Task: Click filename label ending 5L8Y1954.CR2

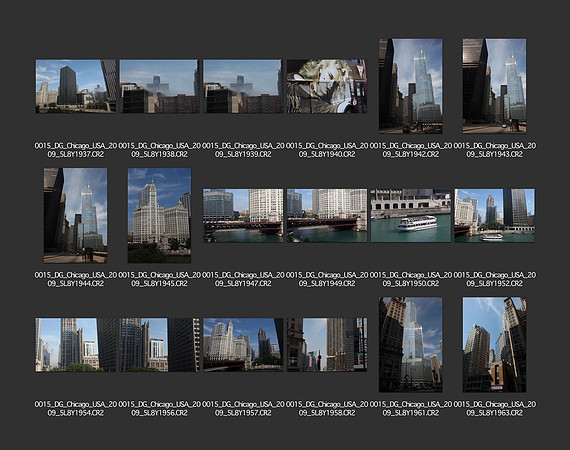Action: point(76,409)
